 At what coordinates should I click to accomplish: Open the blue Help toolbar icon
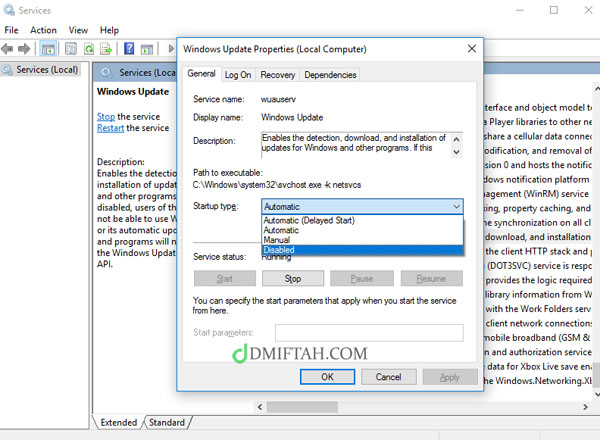point(129,49)
